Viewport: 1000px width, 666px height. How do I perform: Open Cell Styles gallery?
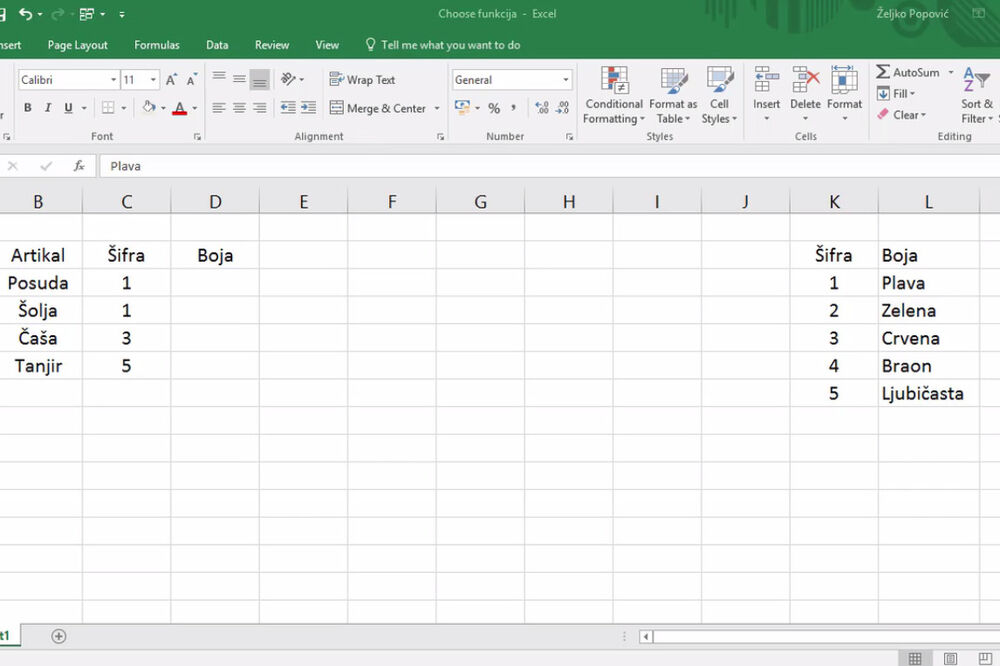click(719, 96)
